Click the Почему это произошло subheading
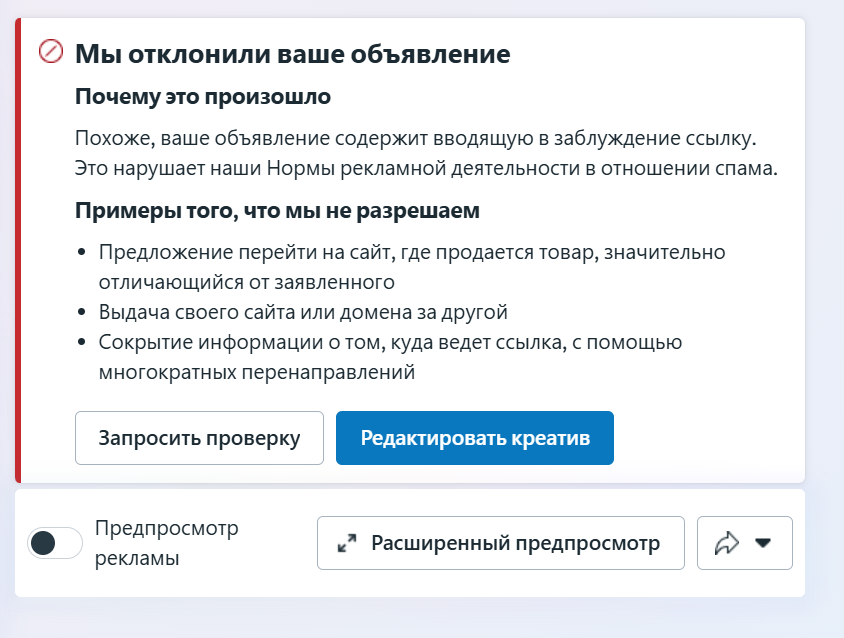The width and height of the screenshot is (844, 638). pyautogui.click(x=203, y=97)
